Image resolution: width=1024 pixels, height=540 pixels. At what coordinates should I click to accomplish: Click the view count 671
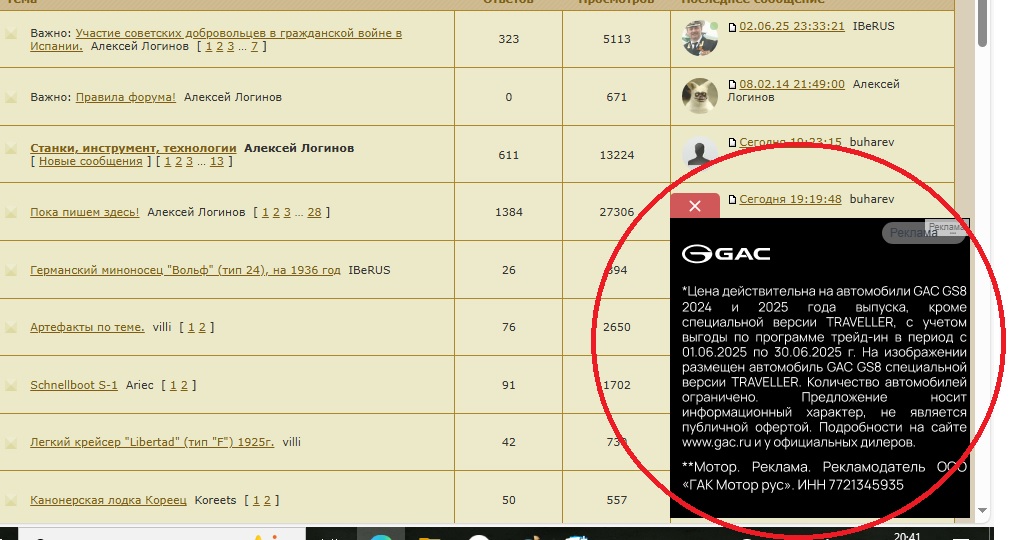pyautogui.click(x=616, y=97)
